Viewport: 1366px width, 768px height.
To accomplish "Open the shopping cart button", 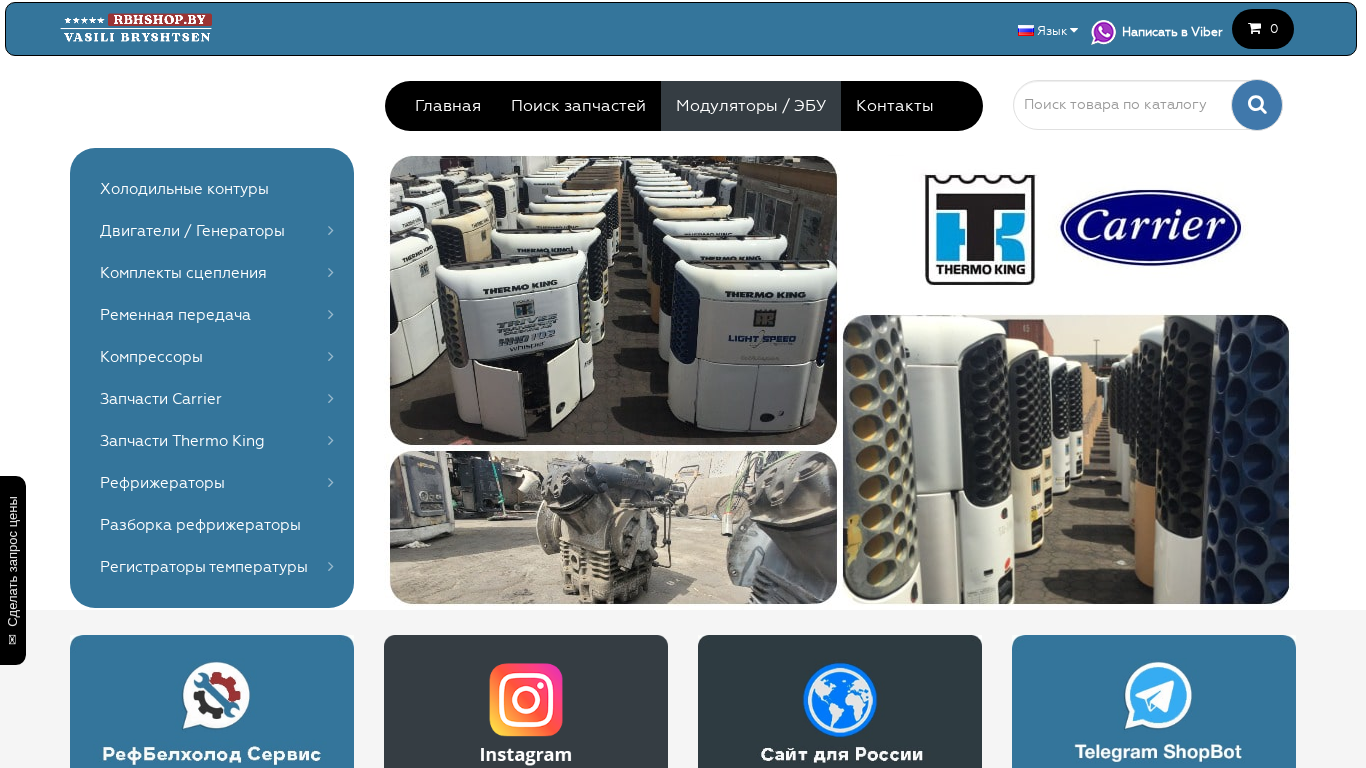I will coord(1263,29).
